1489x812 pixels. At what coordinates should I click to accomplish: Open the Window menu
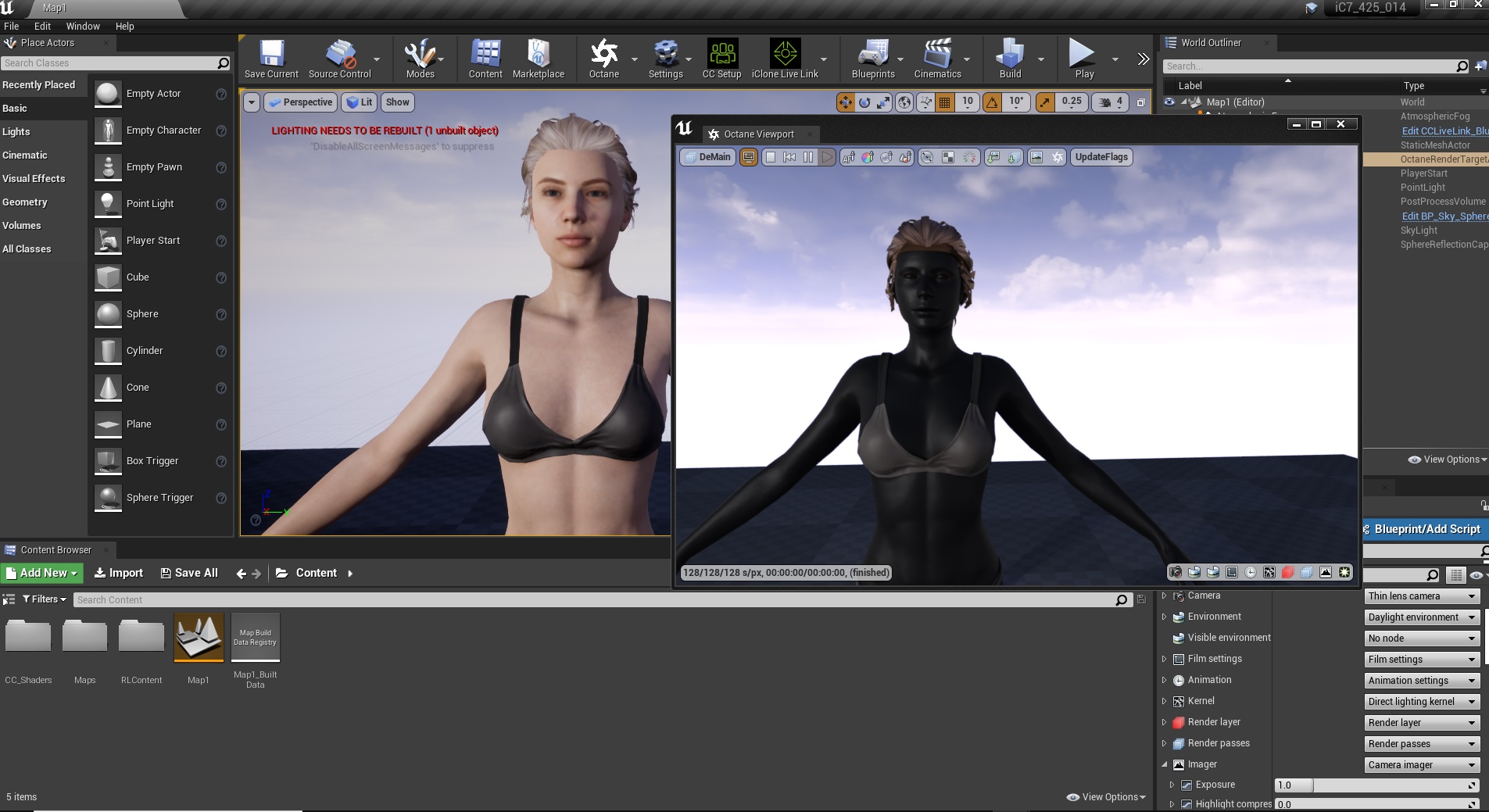tap(83, 26)
